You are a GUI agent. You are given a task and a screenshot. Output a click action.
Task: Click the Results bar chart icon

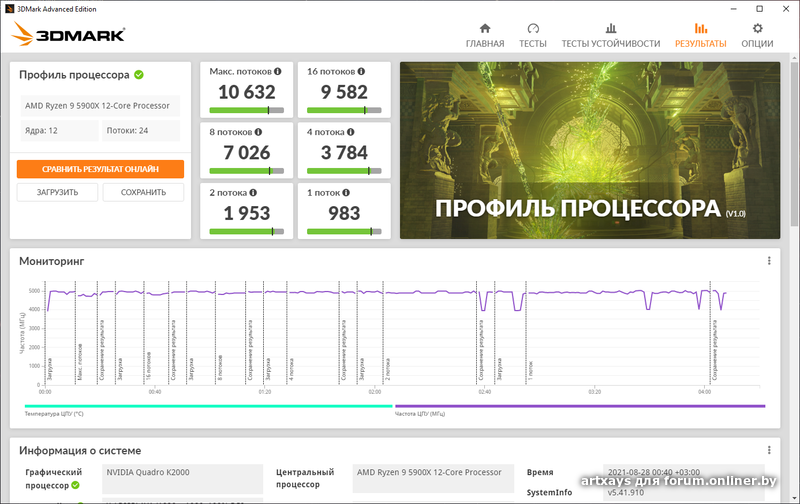[701, 29]
